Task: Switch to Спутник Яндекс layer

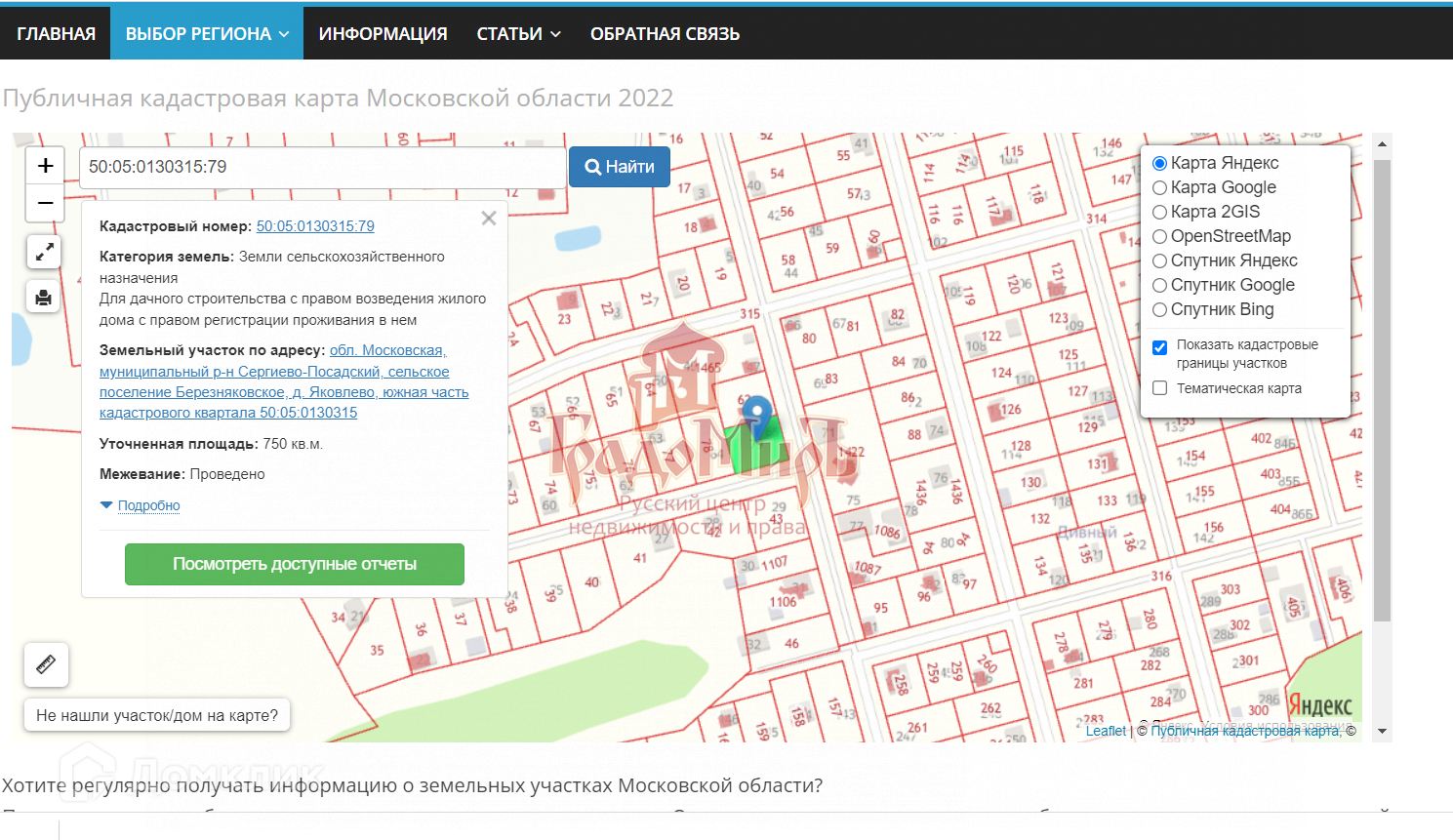Action: 1160,260
